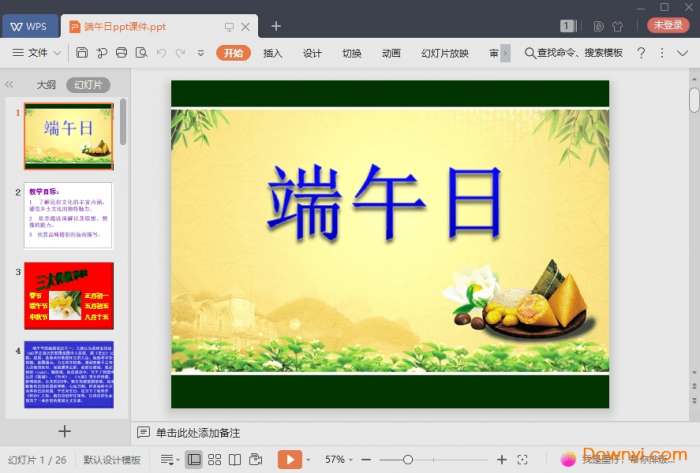Click the Print icon
700x473 pixels.
click(121, 53)
